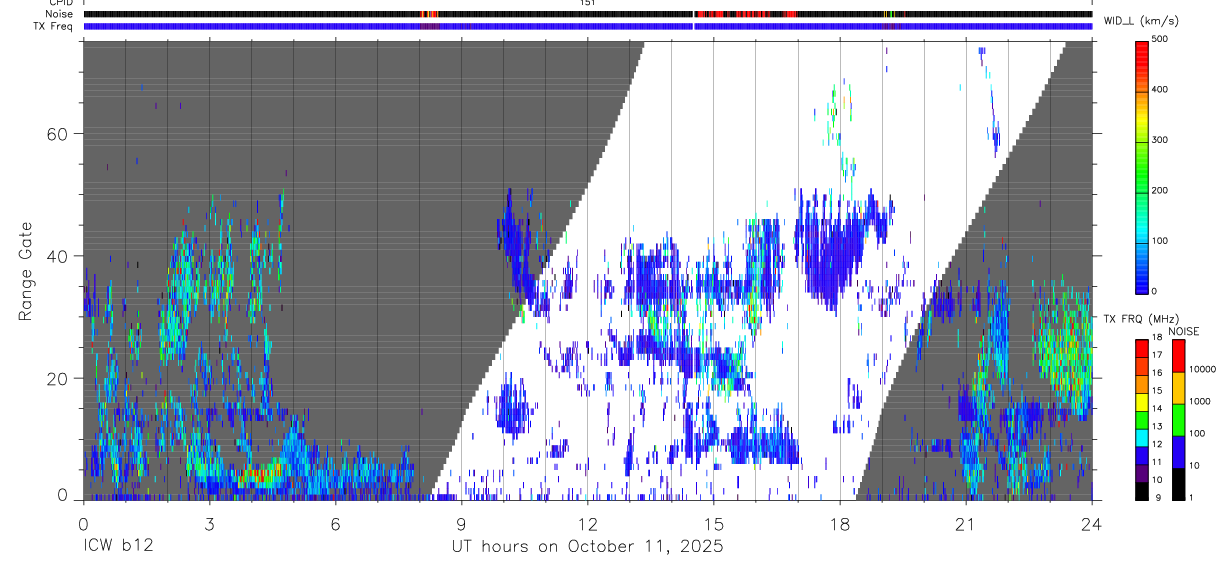
Task: Click the 24 UT hour tick label
Action: tap(1091, 523)
